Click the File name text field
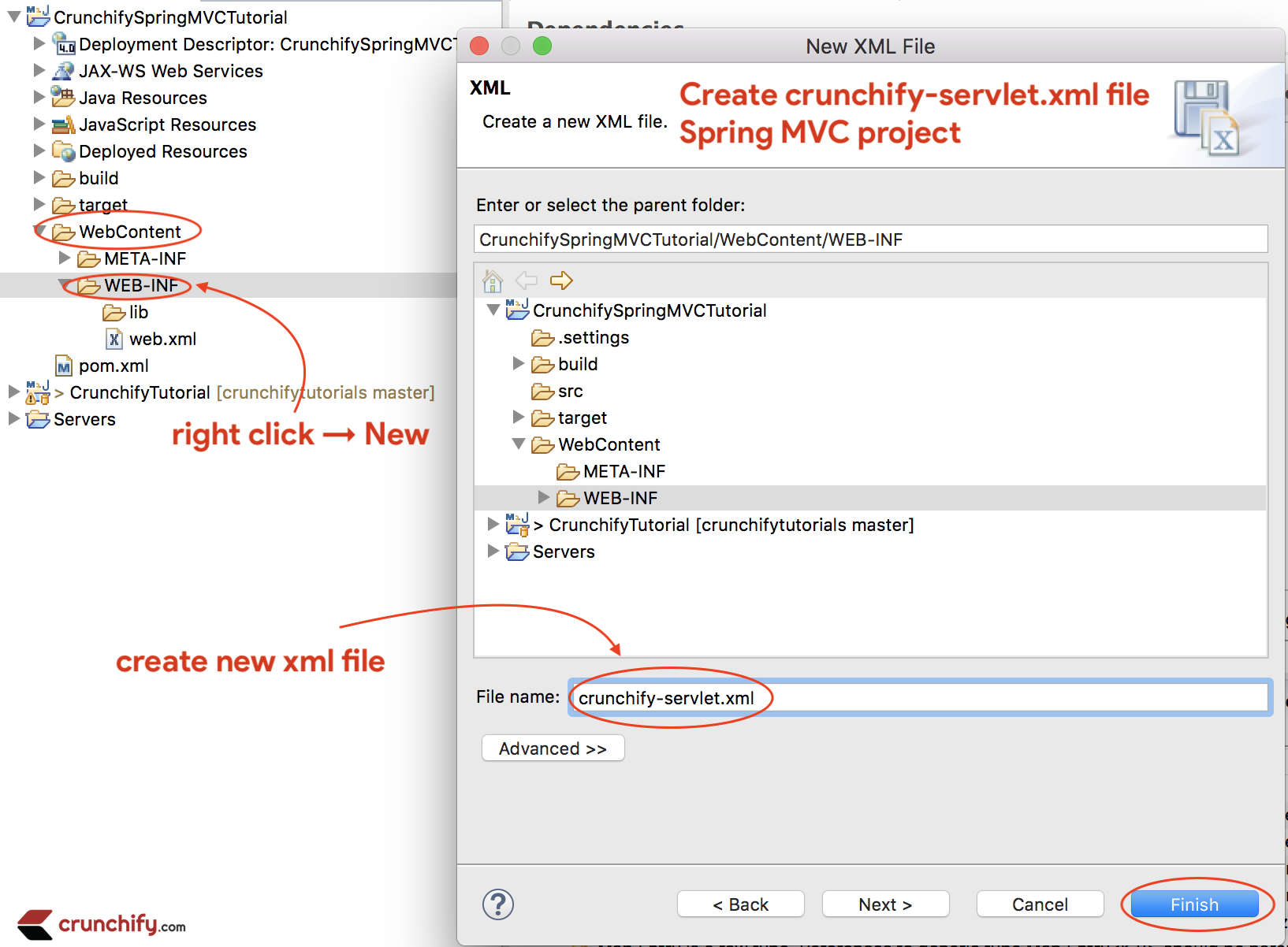This screenshot has height=947, width=1288. (x=918, y=698)
